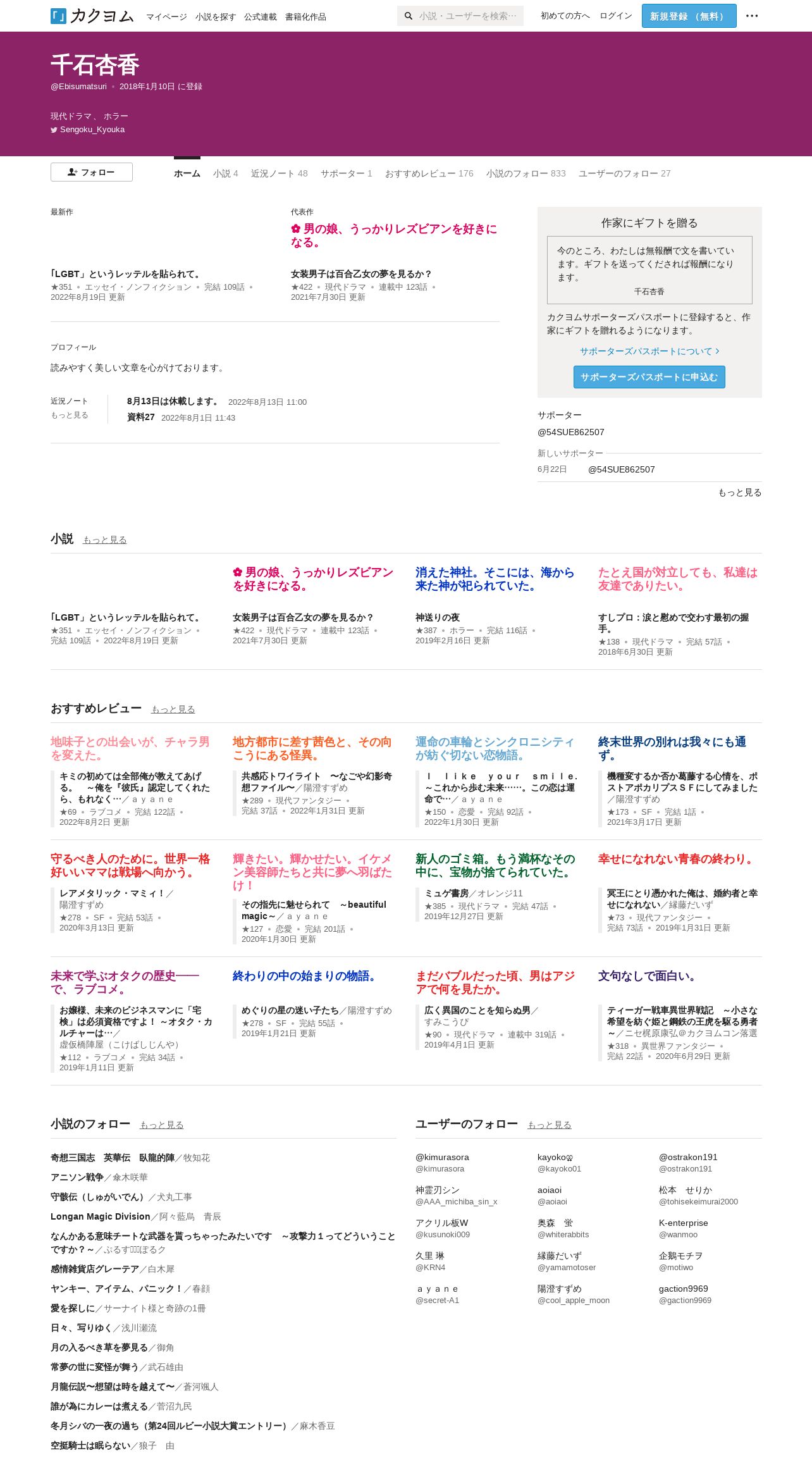Open すしプロ novel link
Viewport: 812px width, 1484px height.
coord(674,623)
